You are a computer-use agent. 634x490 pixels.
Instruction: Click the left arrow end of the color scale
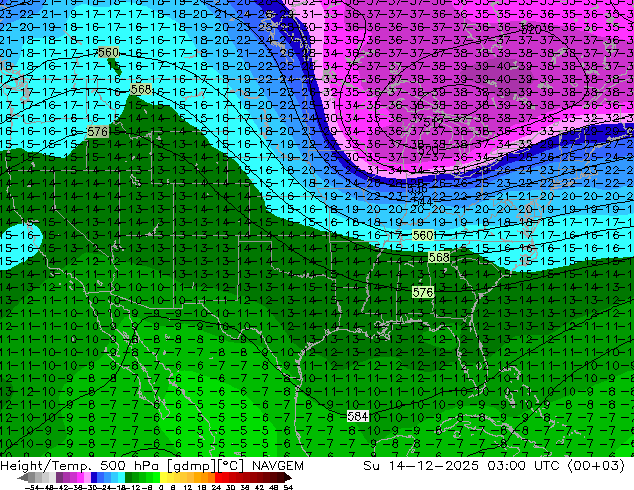(22, 478)
